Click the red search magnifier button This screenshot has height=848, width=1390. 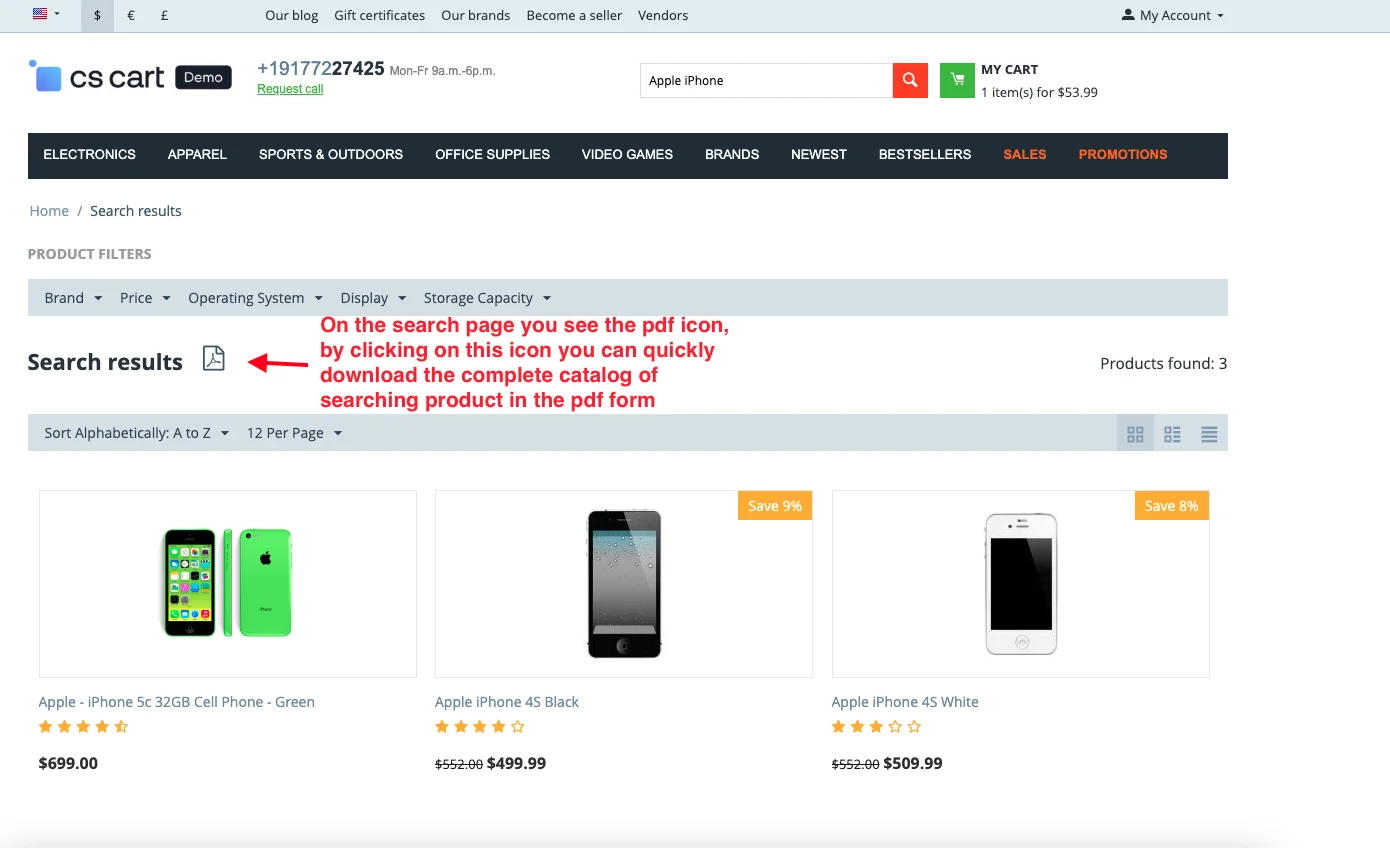point(910,80)
